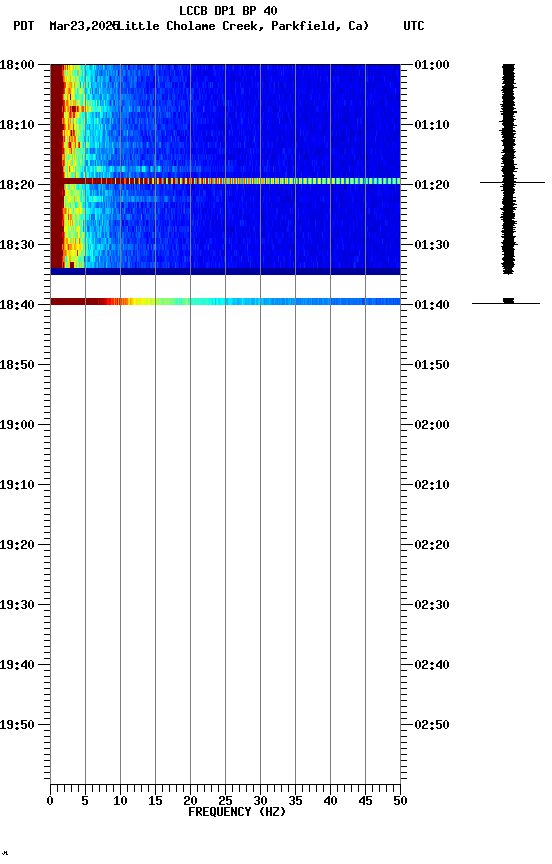Click the 'PDT' timezone label

pyautogui.click(x=24, y=26)
